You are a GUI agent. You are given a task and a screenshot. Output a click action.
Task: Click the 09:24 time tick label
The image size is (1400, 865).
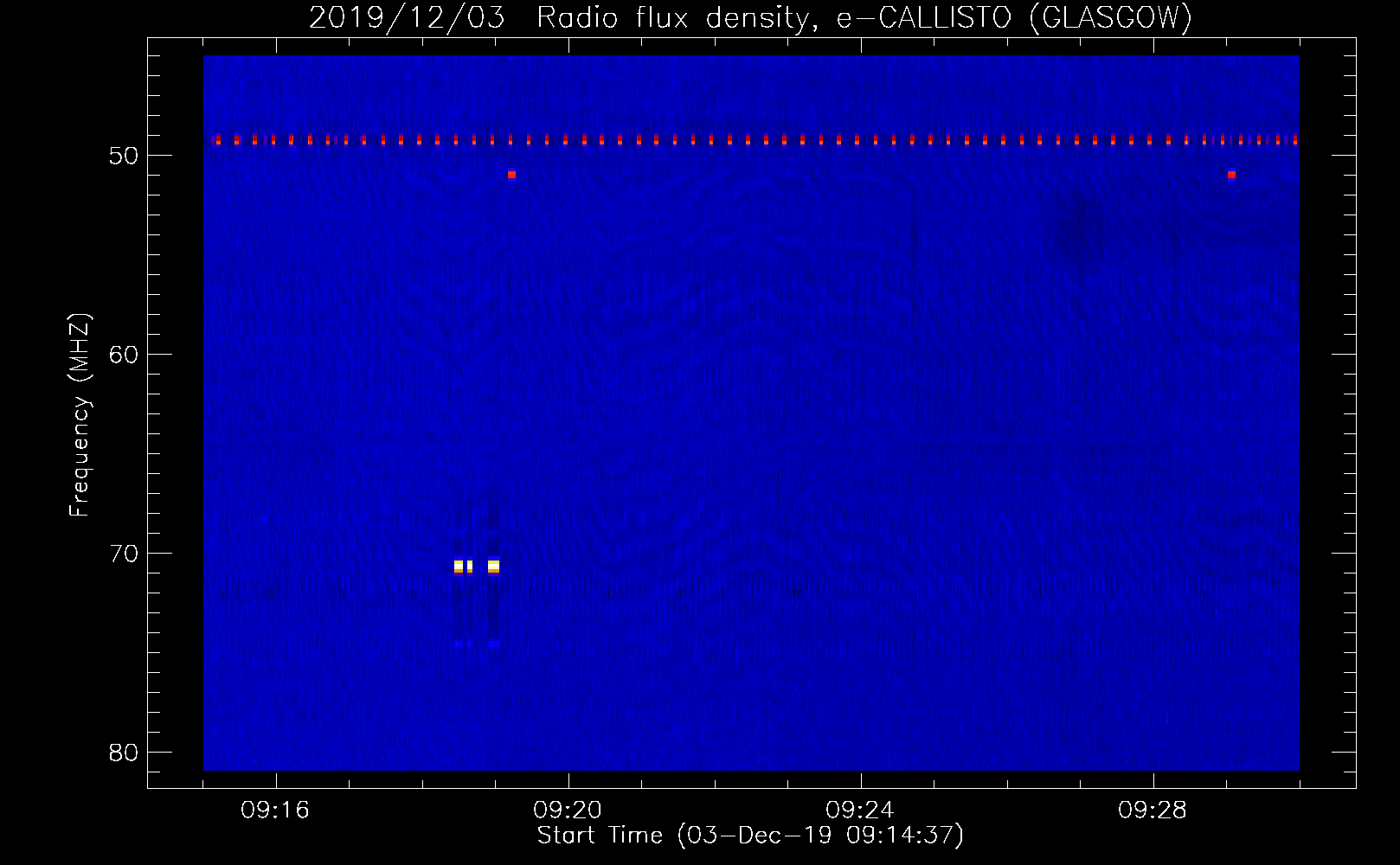[x=860, y=811]
